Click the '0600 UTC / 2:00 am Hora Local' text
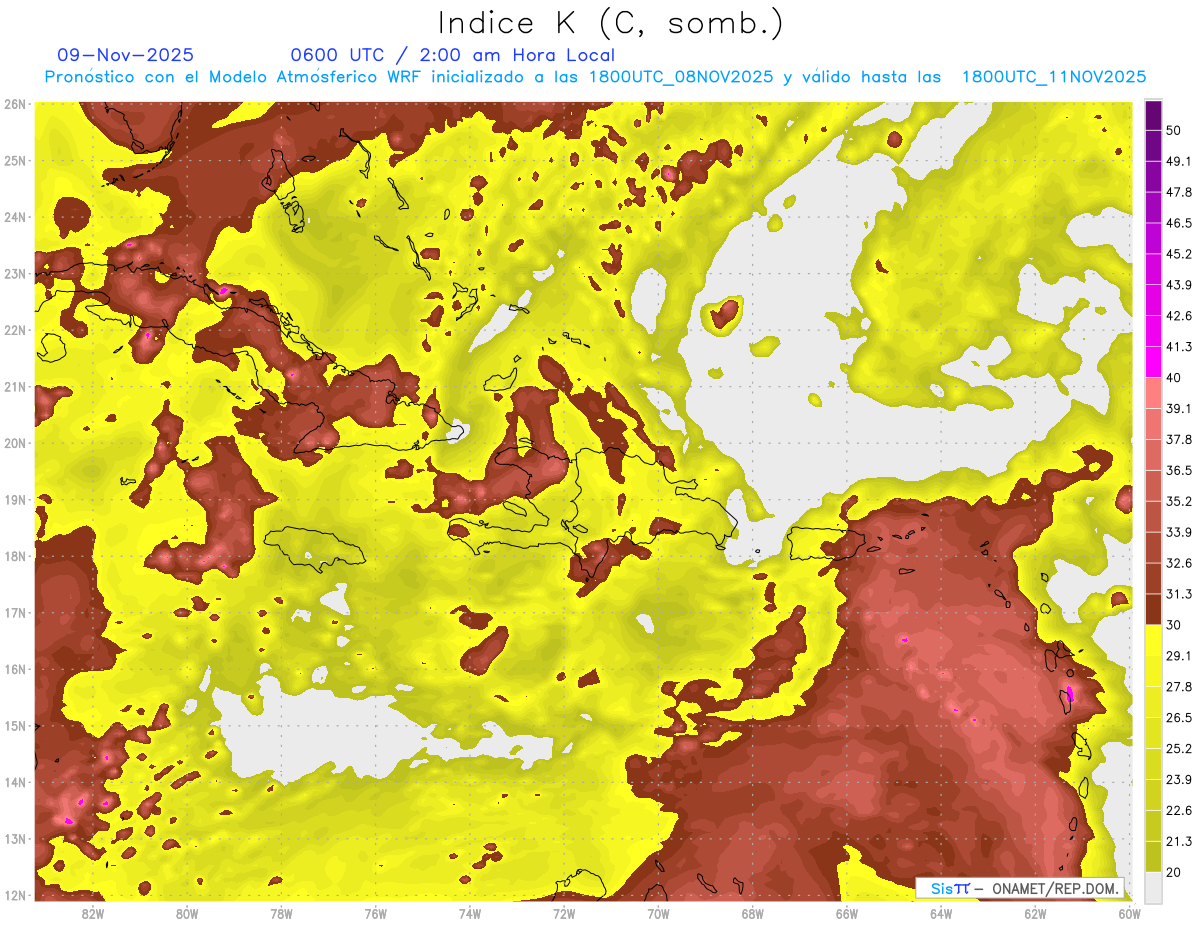 (452, 55)
